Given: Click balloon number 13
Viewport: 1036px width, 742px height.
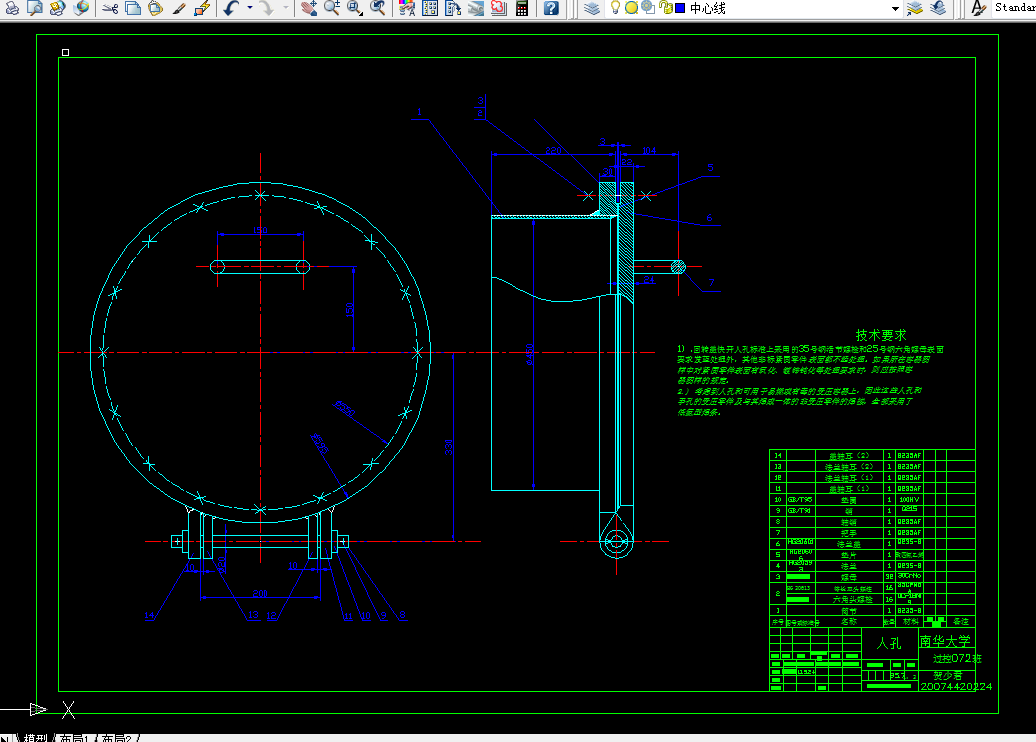Looking at the screenshot, I should (253, 615).
